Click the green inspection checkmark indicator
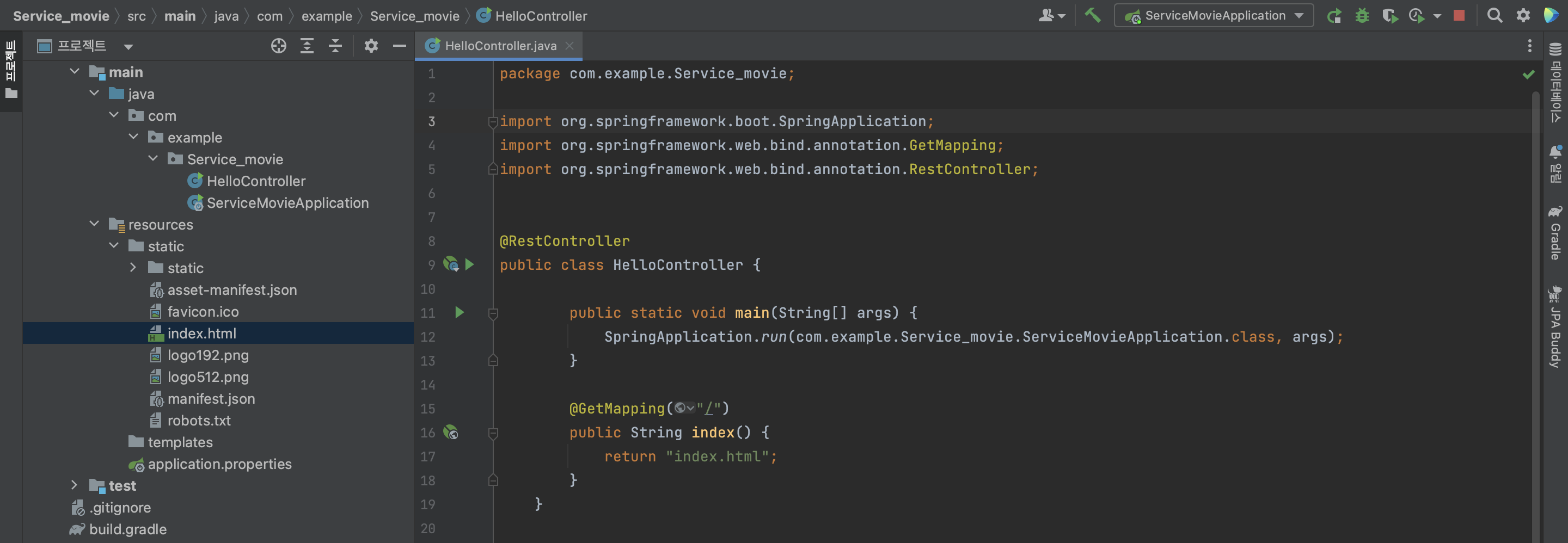Image resolution: width=1568 pixels, height=543 pixels. (x=1528, y=74)
